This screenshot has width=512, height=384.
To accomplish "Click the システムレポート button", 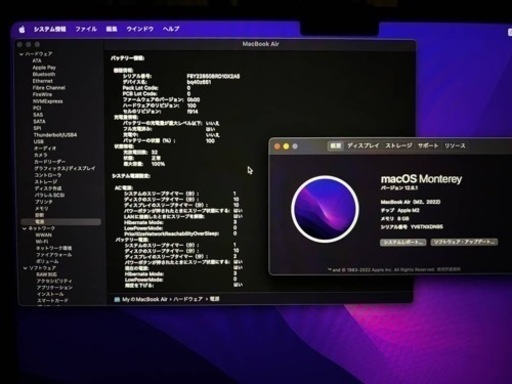I will tap(403, 242).
